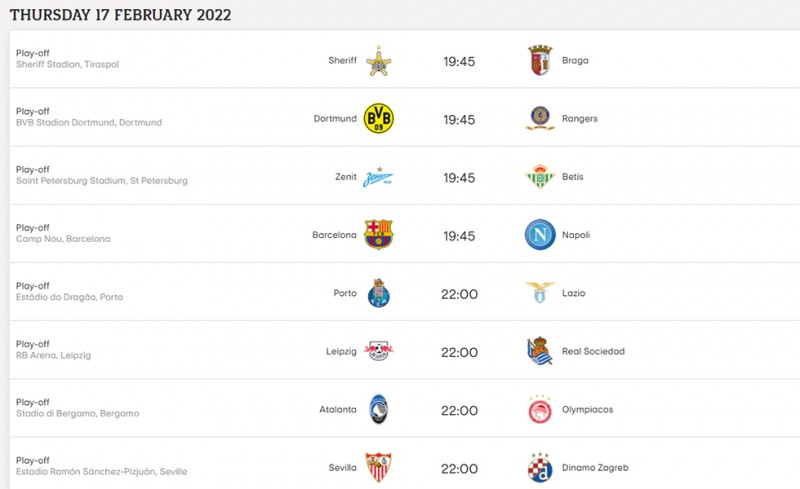
Task: Select the Real Sociedad crest
Action: pyautogui.click(x=540, y=351)
